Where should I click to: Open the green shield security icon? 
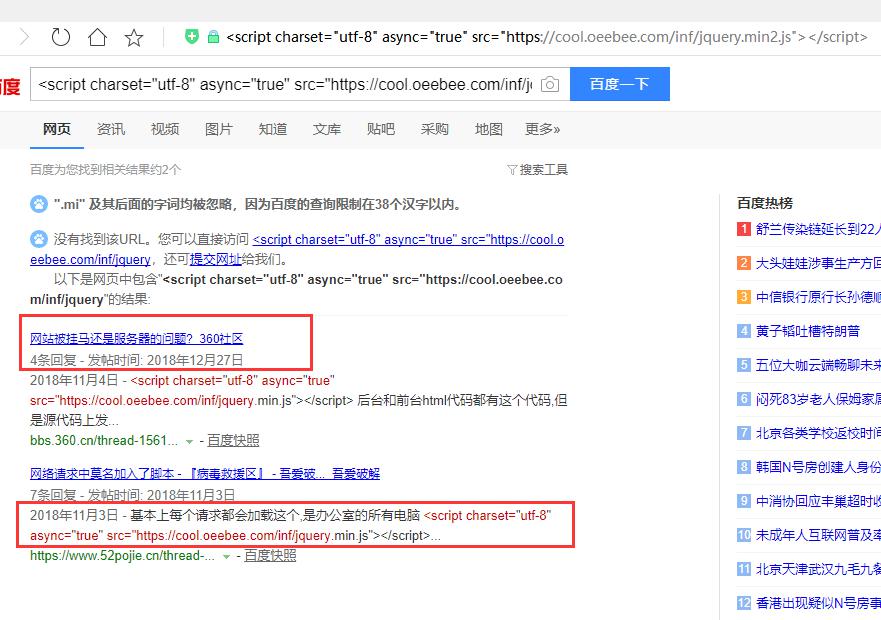pos(192,37)
